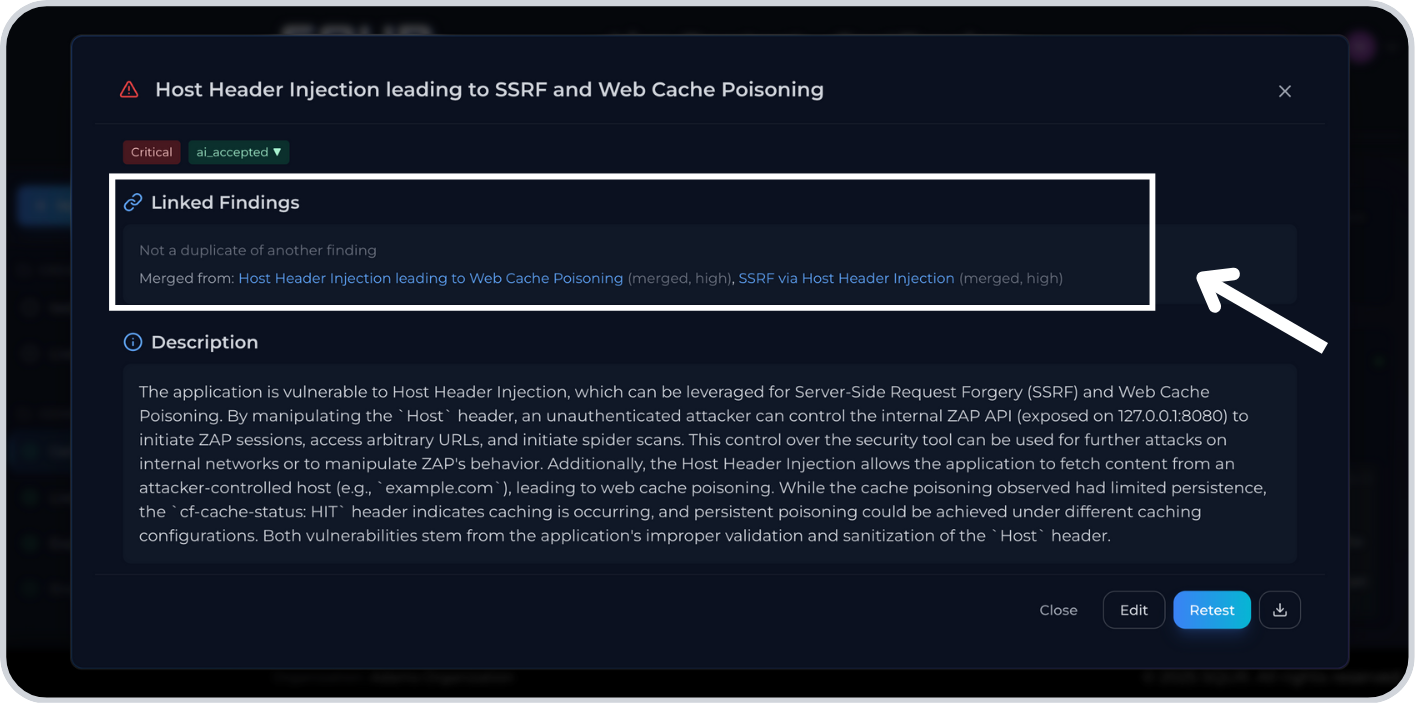This screenshot has width=1415, height=706.
Task: Expand the Linked Findings section header
Action: pos(225,202)
